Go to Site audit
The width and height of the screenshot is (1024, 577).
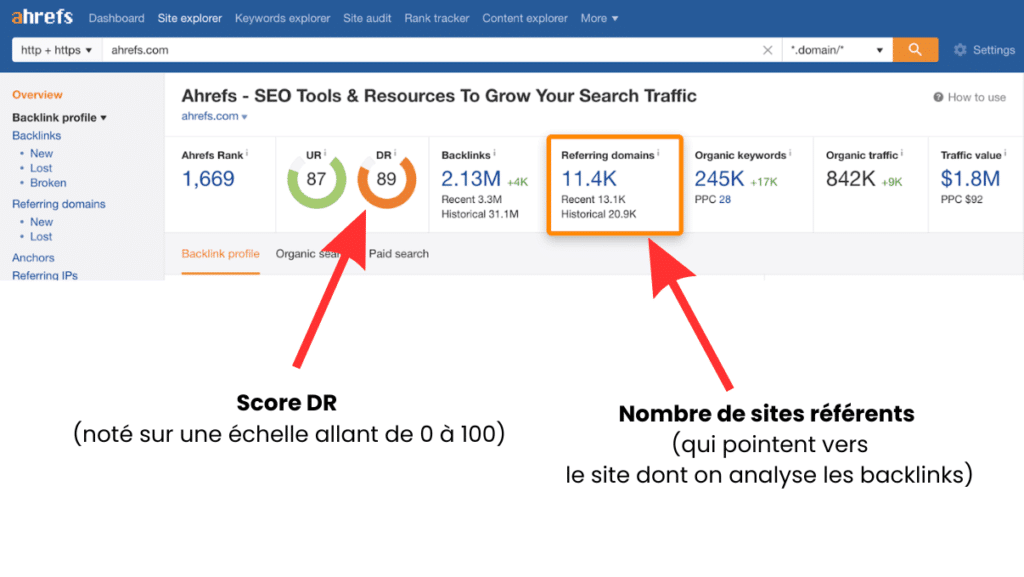[x=367, y=18]
